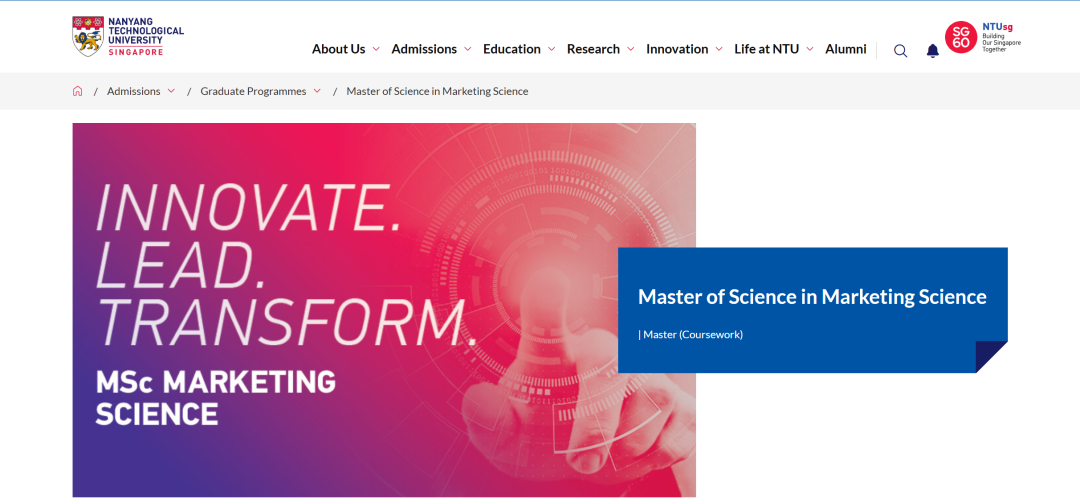Open the Admissions top menu
1080x504 pixels.
[424, 49]
